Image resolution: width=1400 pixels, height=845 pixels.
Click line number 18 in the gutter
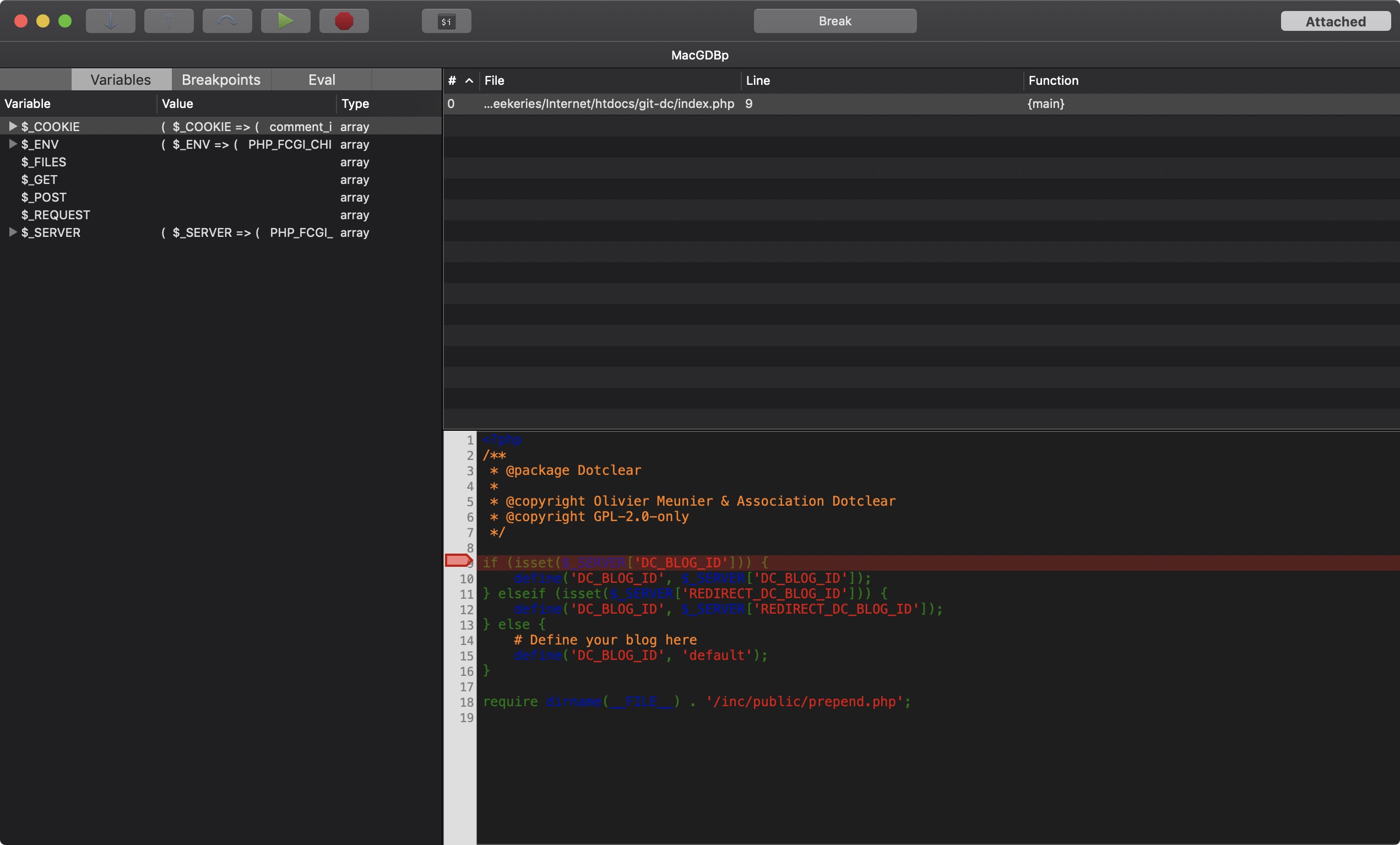(x=466, y=702)
